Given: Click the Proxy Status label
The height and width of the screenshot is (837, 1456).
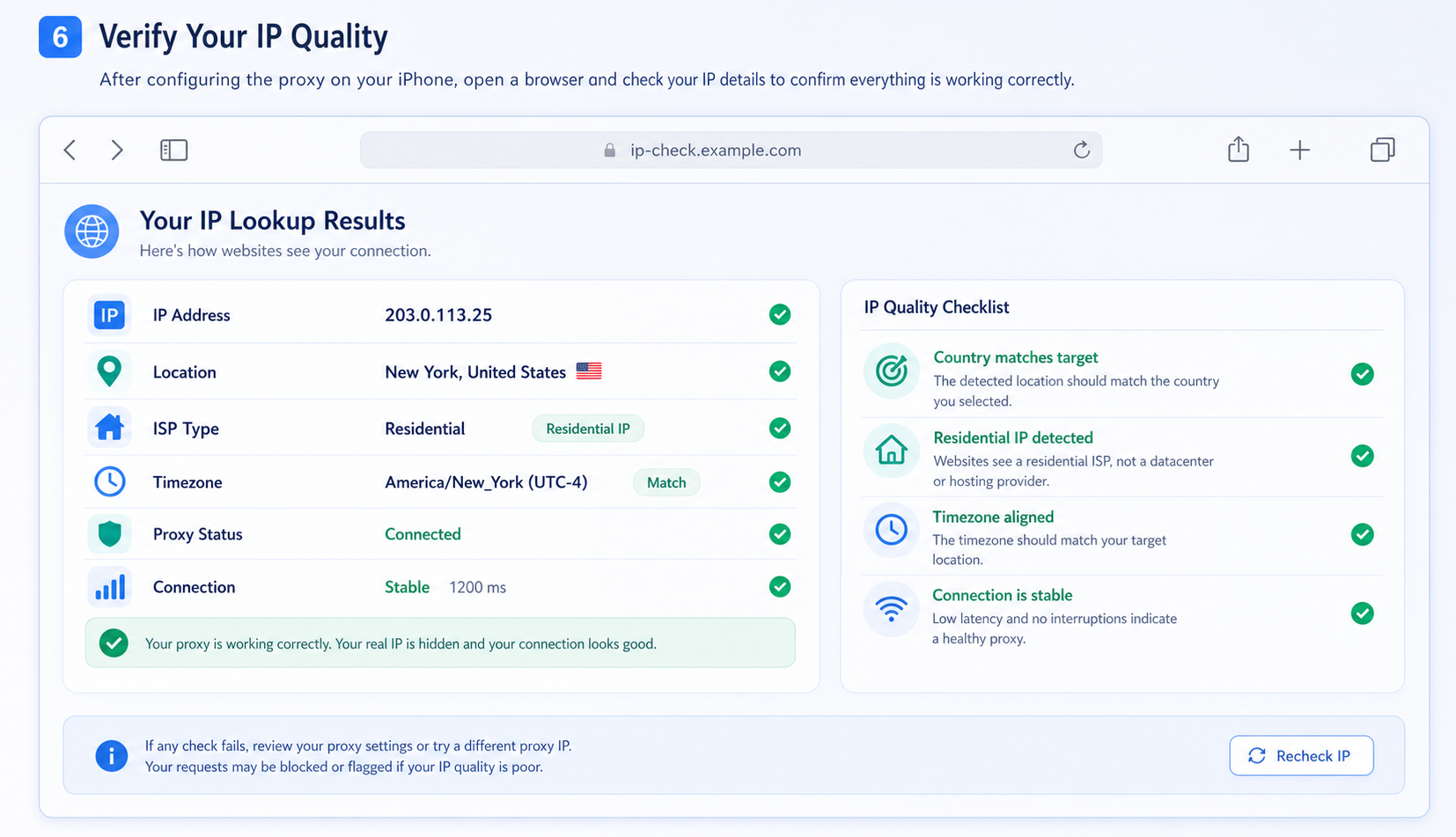Looking at the screenshot, I should [x=197, y=534].
